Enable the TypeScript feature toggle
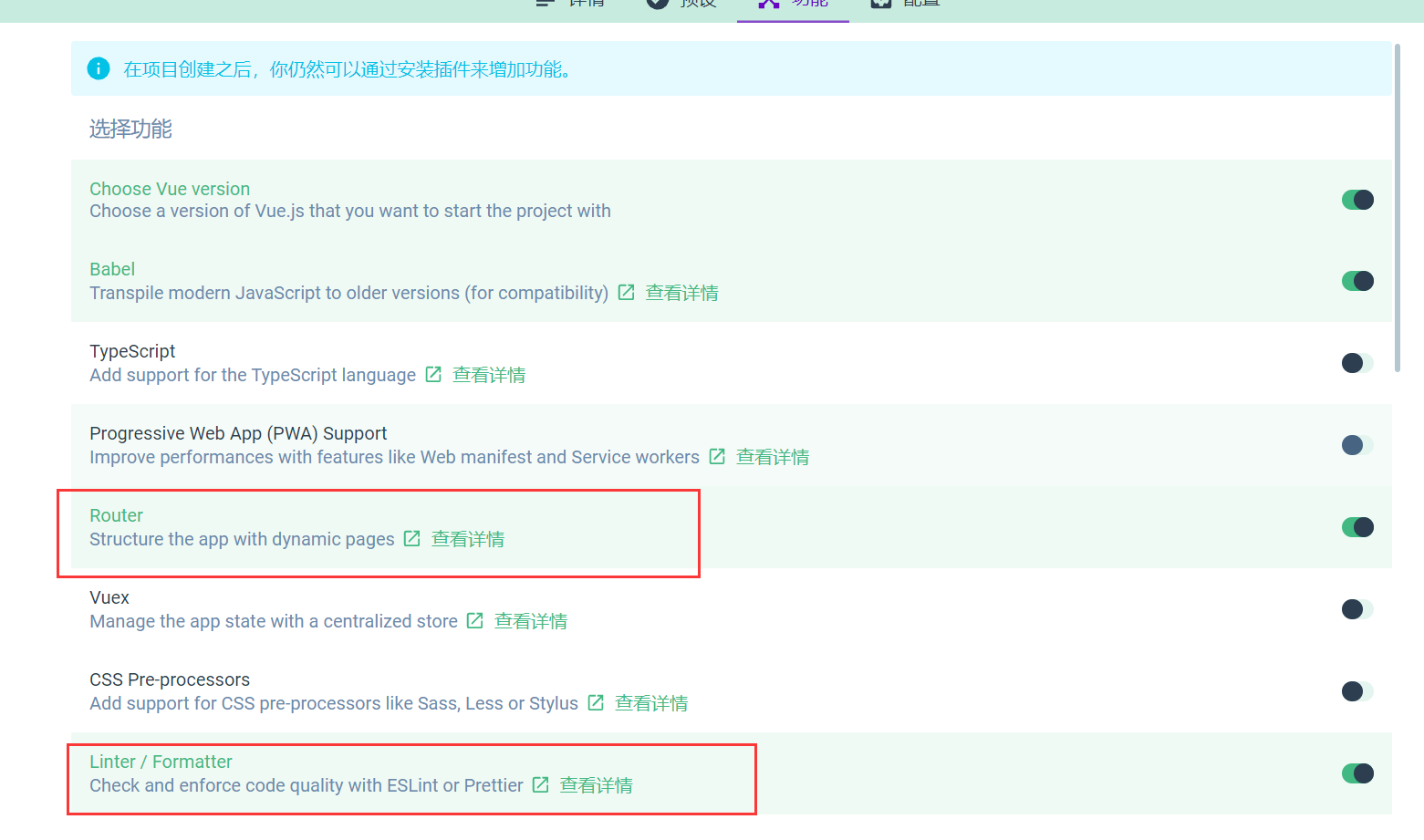Screen dimensions: 1424x840 click(1357, 362)
